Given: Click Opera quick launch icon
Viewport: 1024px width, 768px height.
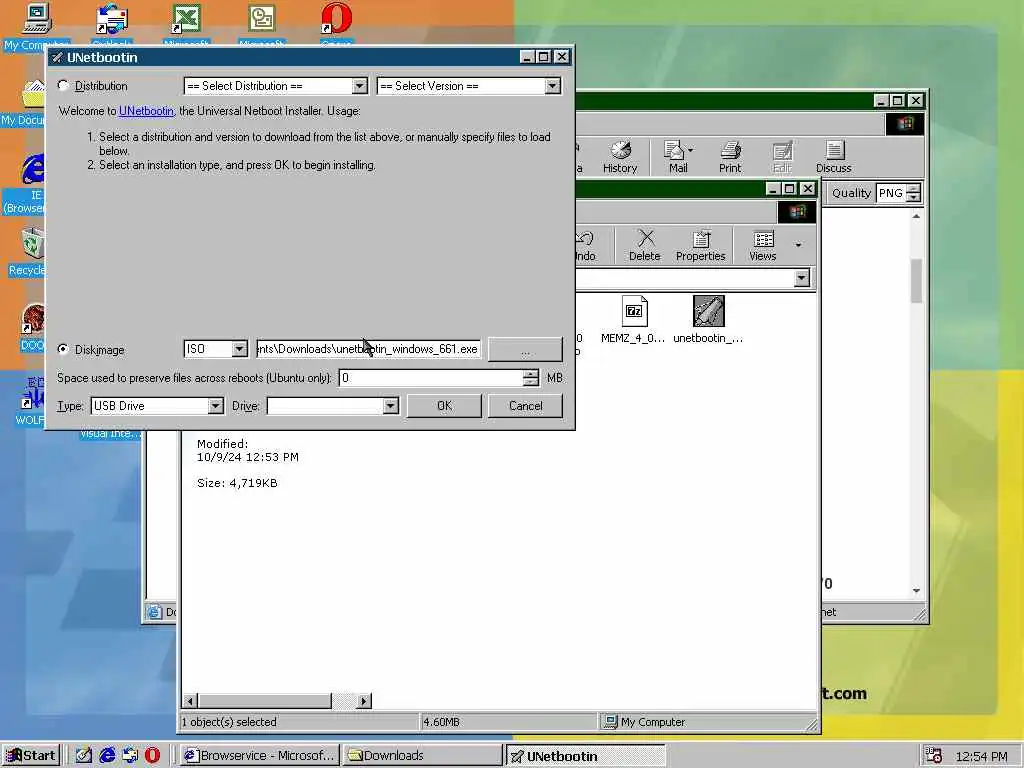Looking at the screenshot, I should 152,756.
